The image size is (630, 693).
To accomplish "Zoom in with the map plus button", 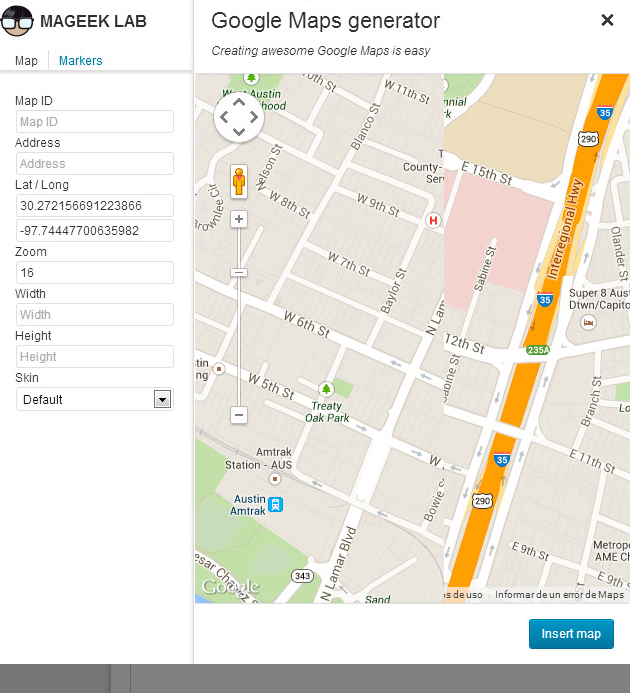I will [x=239, y=219].
